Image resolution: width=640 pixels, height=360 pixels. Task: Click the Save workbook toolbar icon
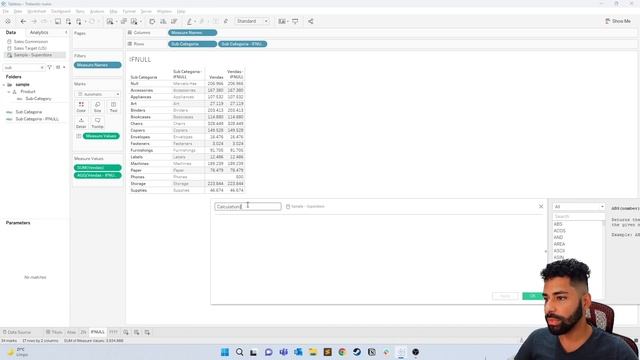point(58,21)
